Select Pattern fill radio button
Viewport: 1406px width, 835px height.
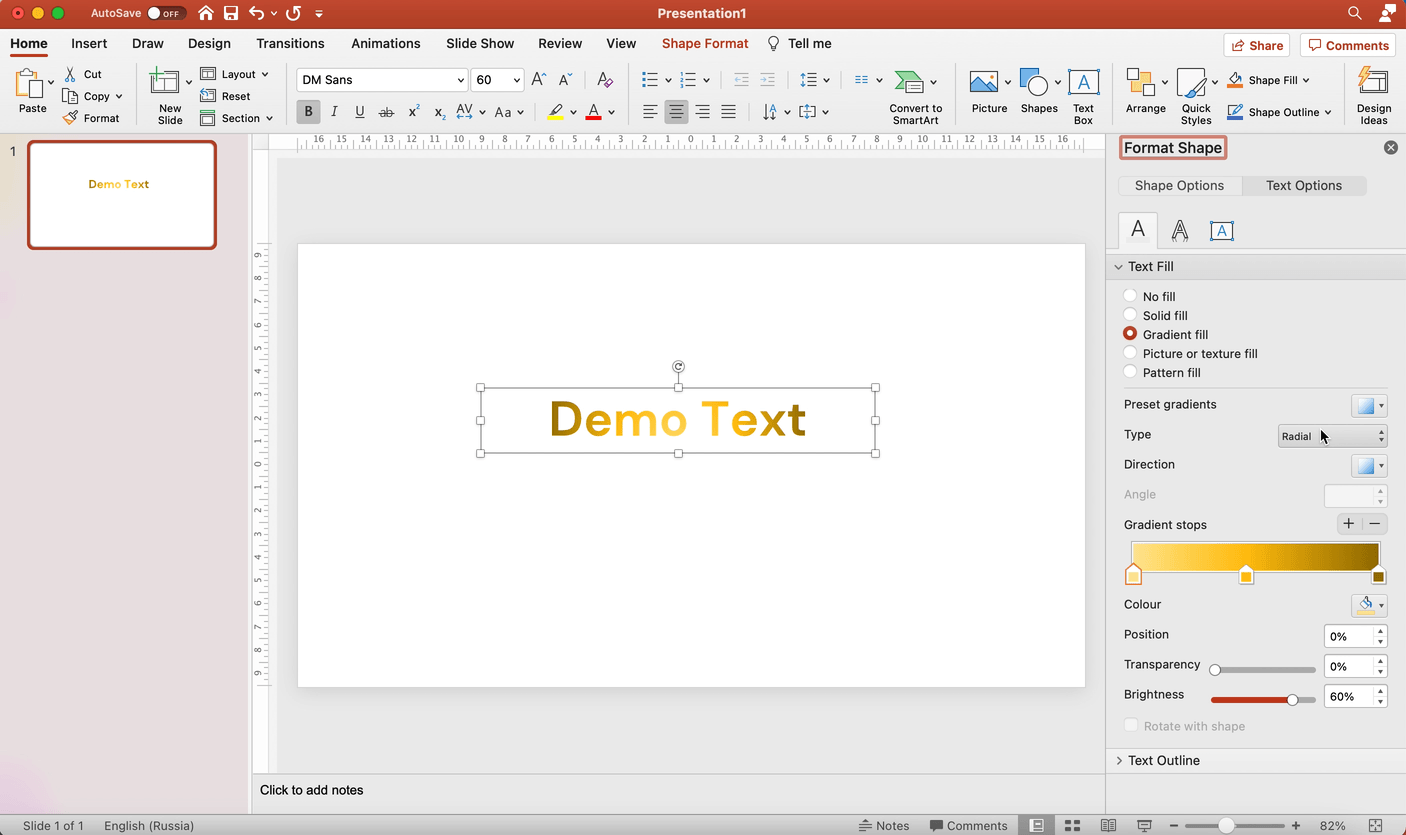point(1130,372)
